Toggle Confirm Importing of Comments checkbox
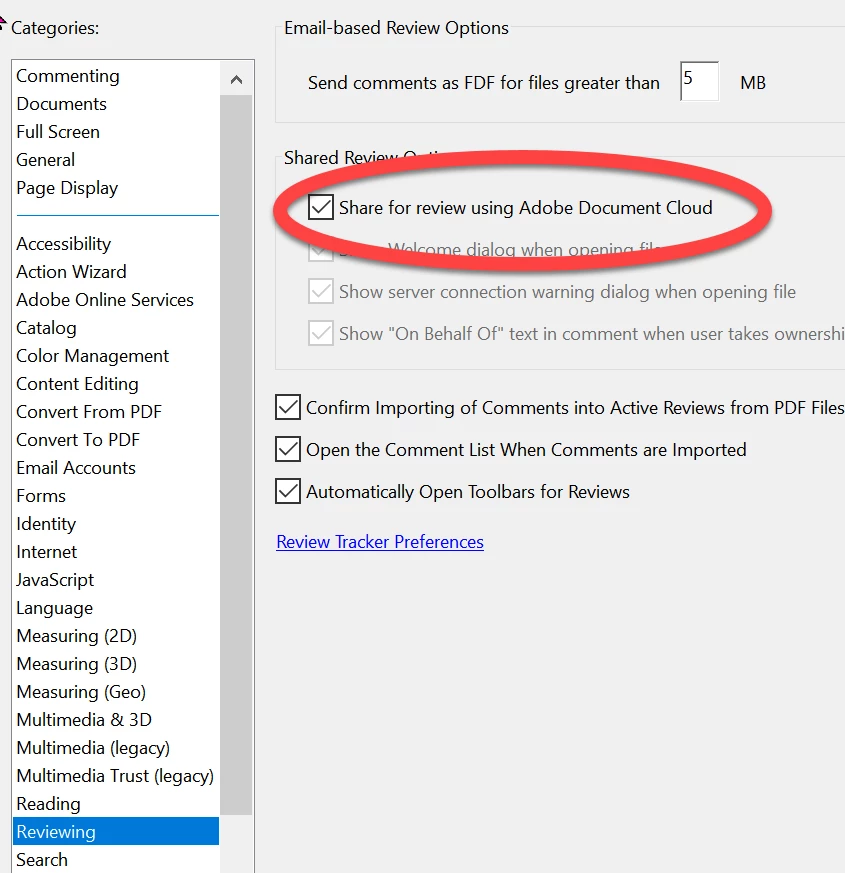The width and height of the screenshot is (845, 873). pyautogui.click(x=288, y=407)
